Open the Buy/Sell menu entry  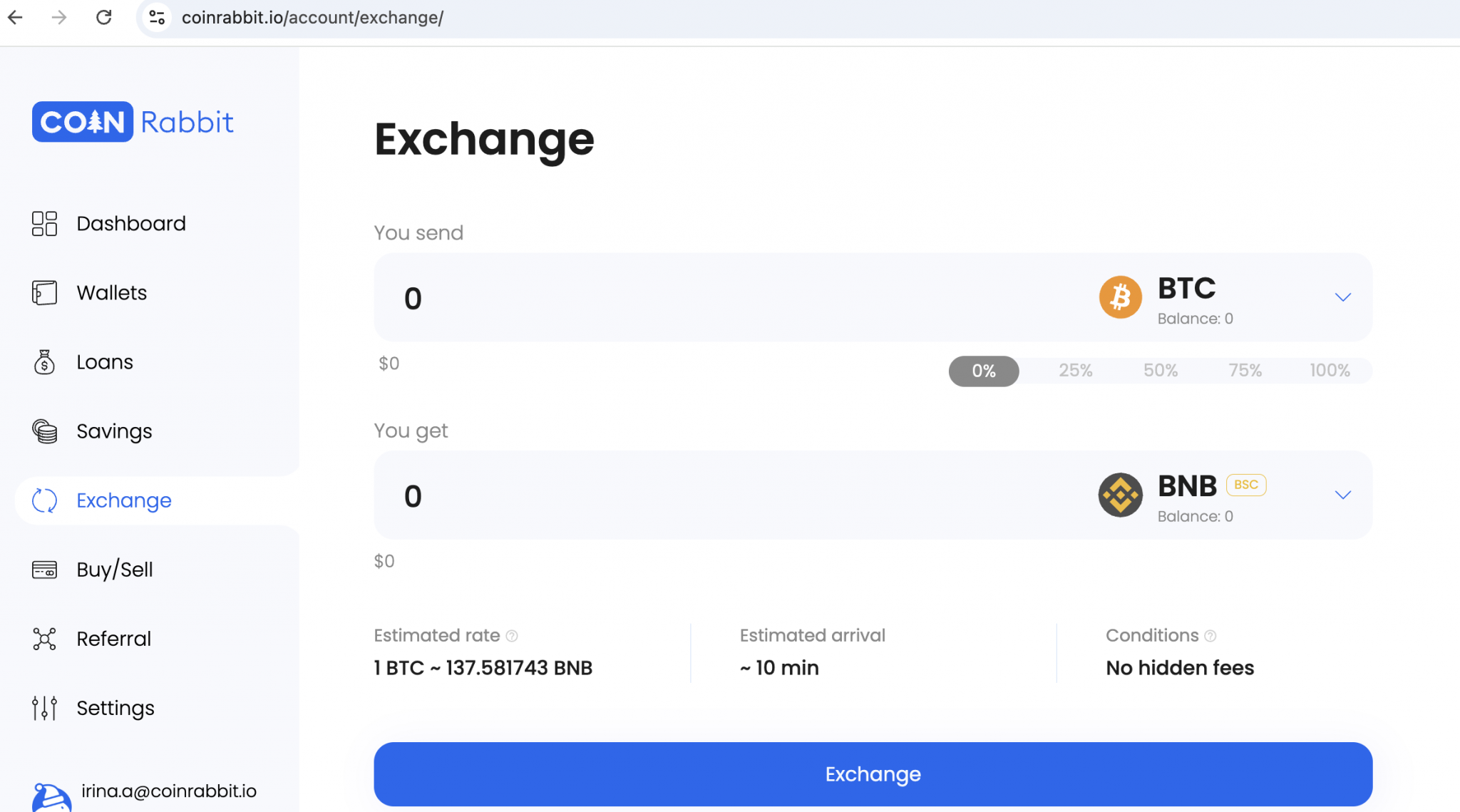pos(115,570)
